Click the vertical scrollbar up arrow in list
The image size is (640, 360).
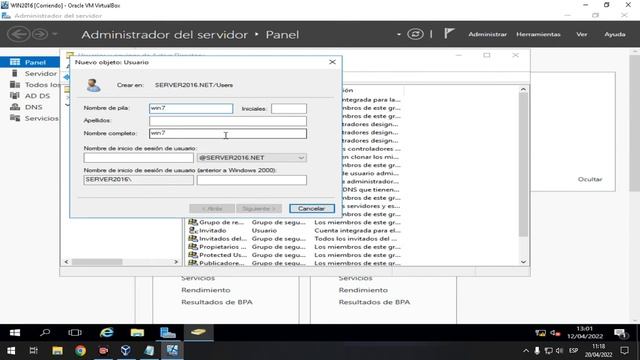(x=523, y=89)
